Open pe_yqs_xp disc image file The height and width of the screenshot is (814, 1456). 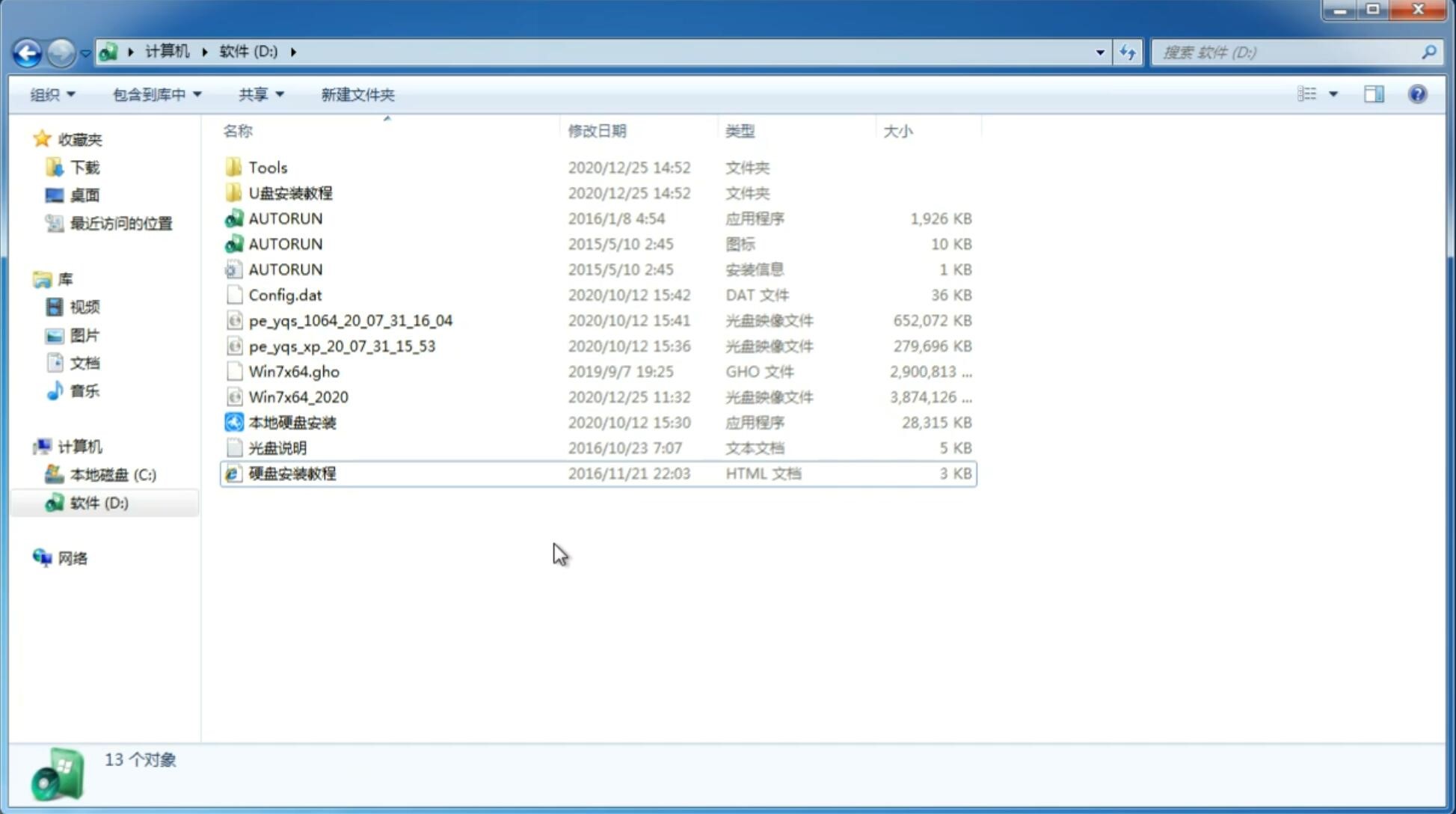pyautogui.click(x=342, y=346)
